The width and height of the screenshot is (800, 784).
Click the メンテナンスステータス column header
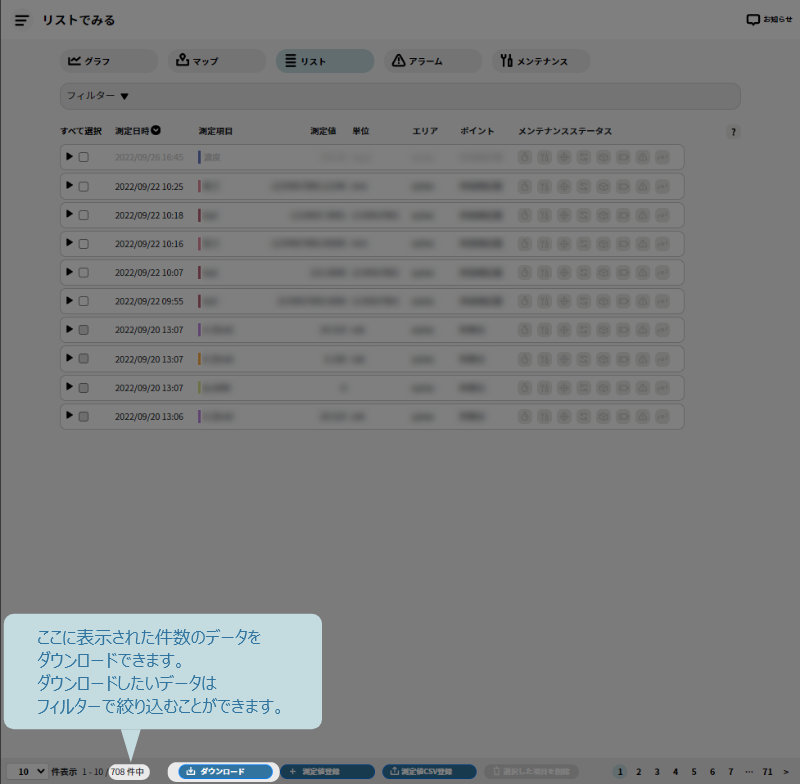(x=565, y=131)
